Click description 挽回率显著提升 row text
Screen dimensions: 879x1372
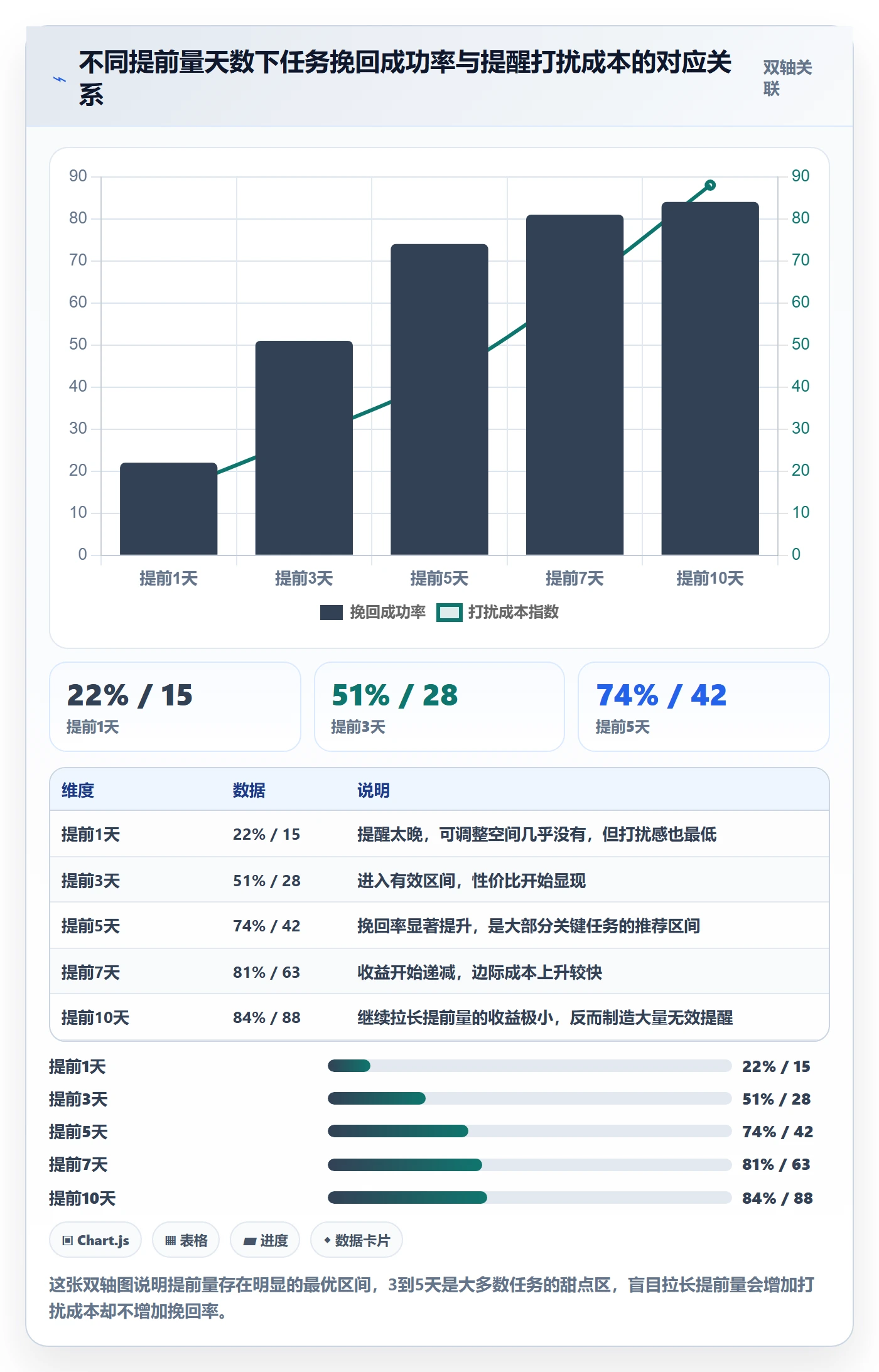click(x=529, y=926)
